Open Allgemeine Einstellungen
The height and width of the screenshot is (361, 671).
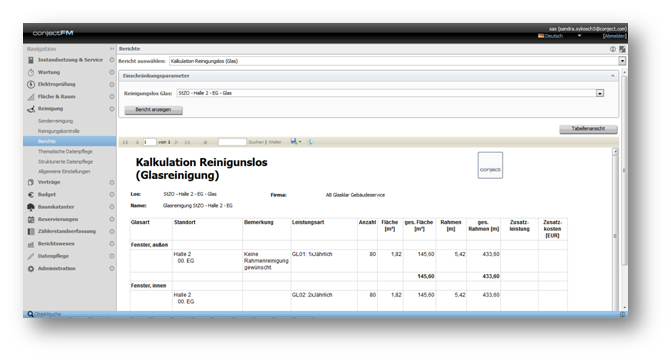(64, 172)
